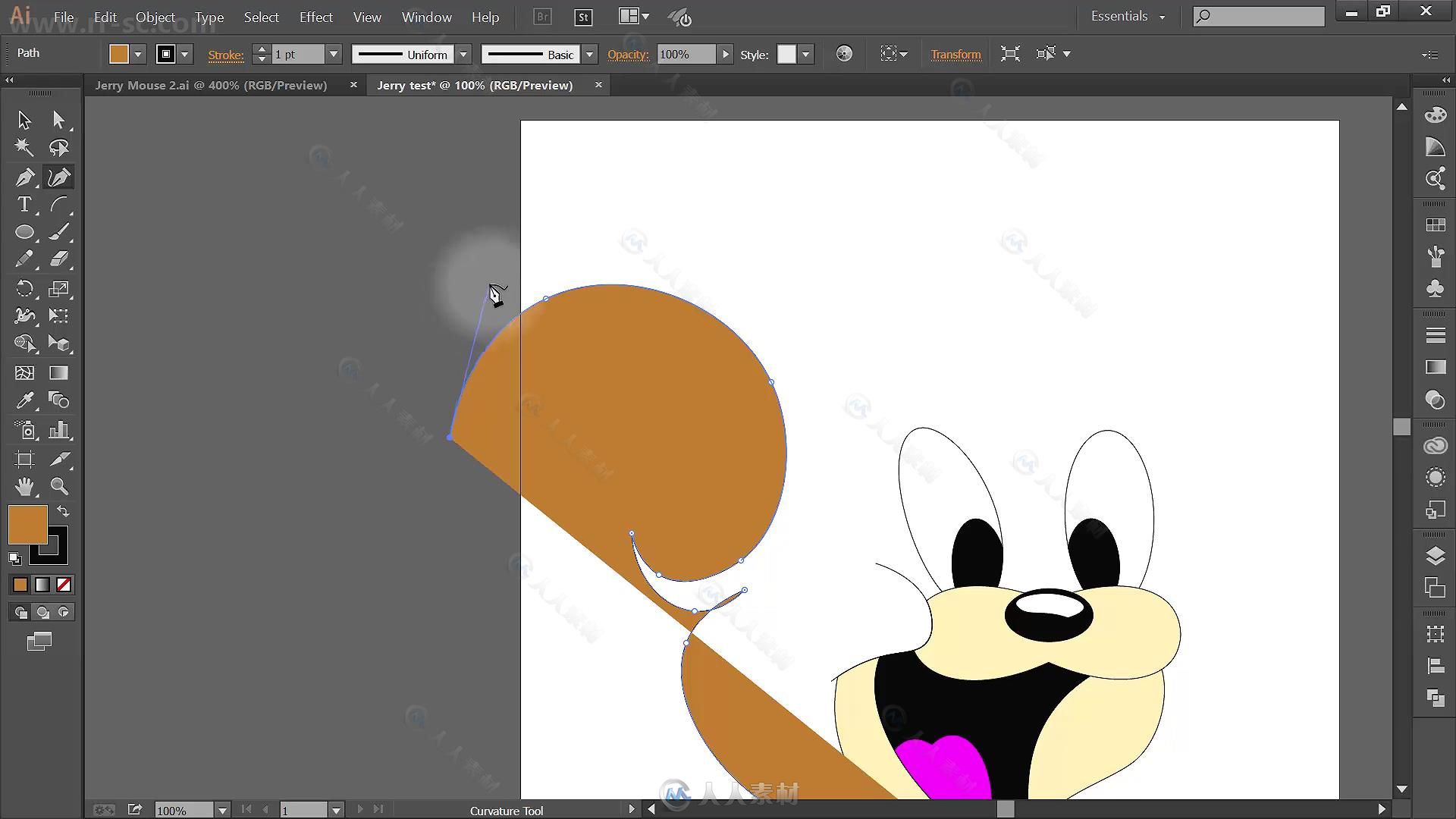
Task: Open the graphic Style dropdown
Action: pyautogui.click(x=806, y=54)
